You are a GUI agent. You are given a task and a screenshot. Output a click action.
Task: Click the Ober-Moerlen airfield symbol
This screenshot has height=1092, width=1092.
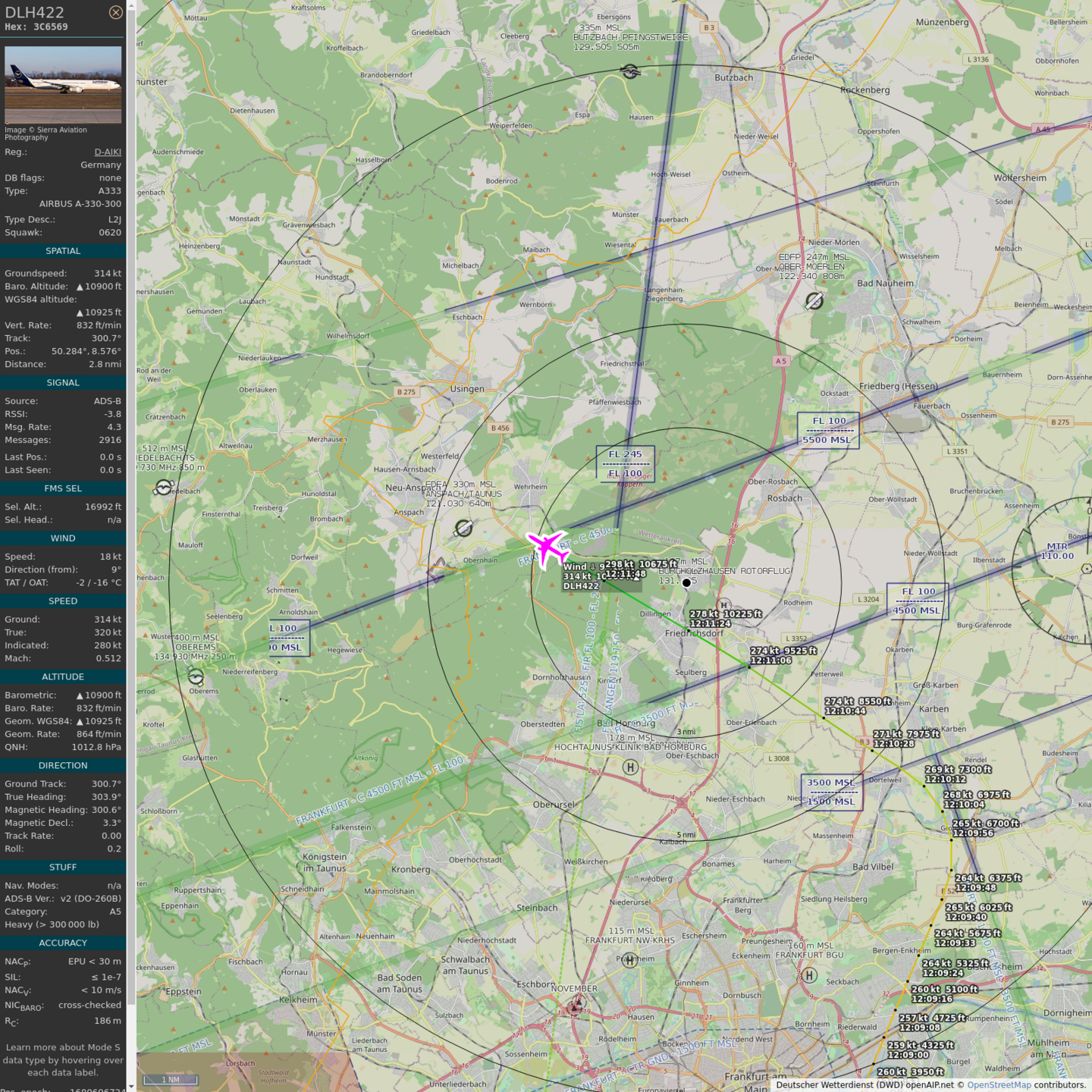pyautogui.click(x=814, y=301)
